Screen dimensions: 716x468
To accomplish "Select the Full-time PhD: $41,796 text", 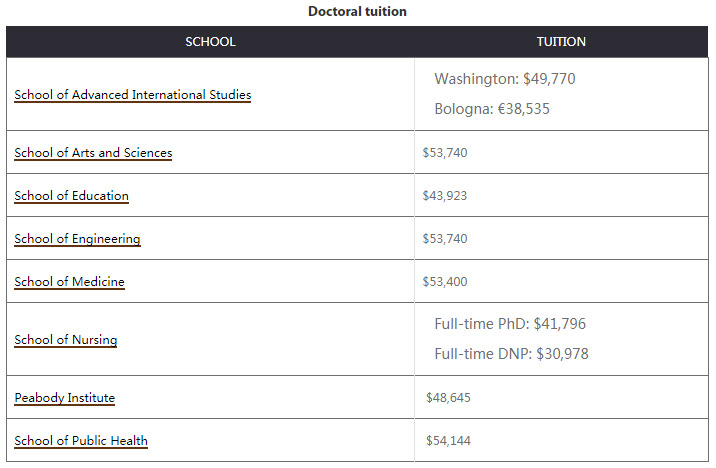I will (x=509, y=324).
